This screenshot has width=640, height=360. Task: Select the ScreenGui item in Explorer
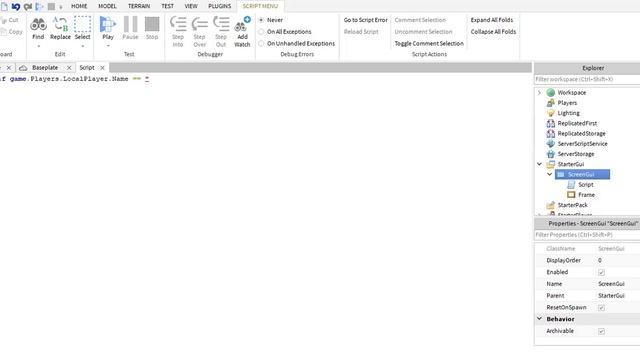582,174
